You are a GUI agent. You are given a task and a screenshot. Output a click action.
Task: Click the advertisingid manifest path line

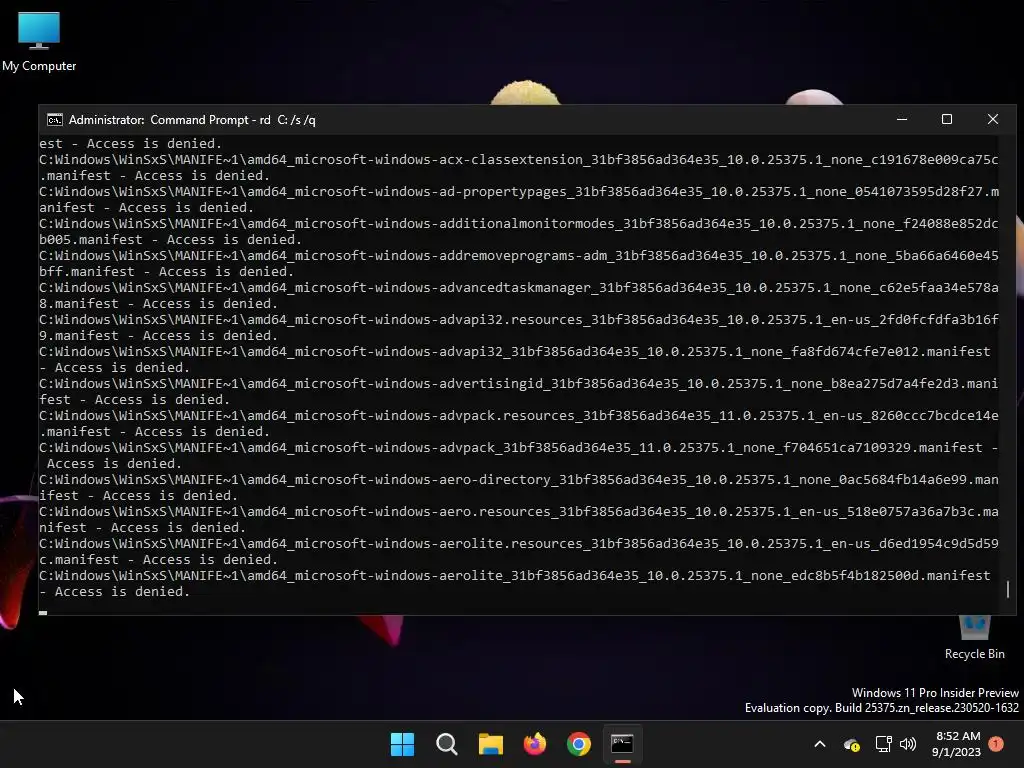point(519,384)
